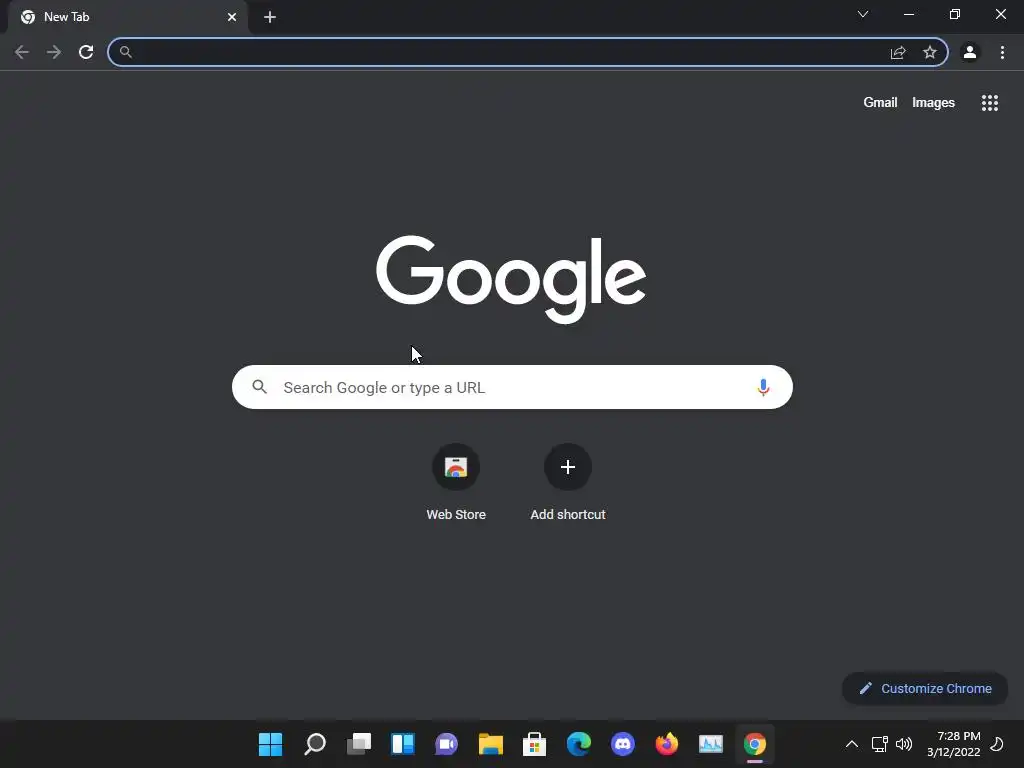Image resolution: width=1024 pixels, height=768 pixels.
Task: Bookmark this tab with the star icon
Action: click(x=930, y=52)
